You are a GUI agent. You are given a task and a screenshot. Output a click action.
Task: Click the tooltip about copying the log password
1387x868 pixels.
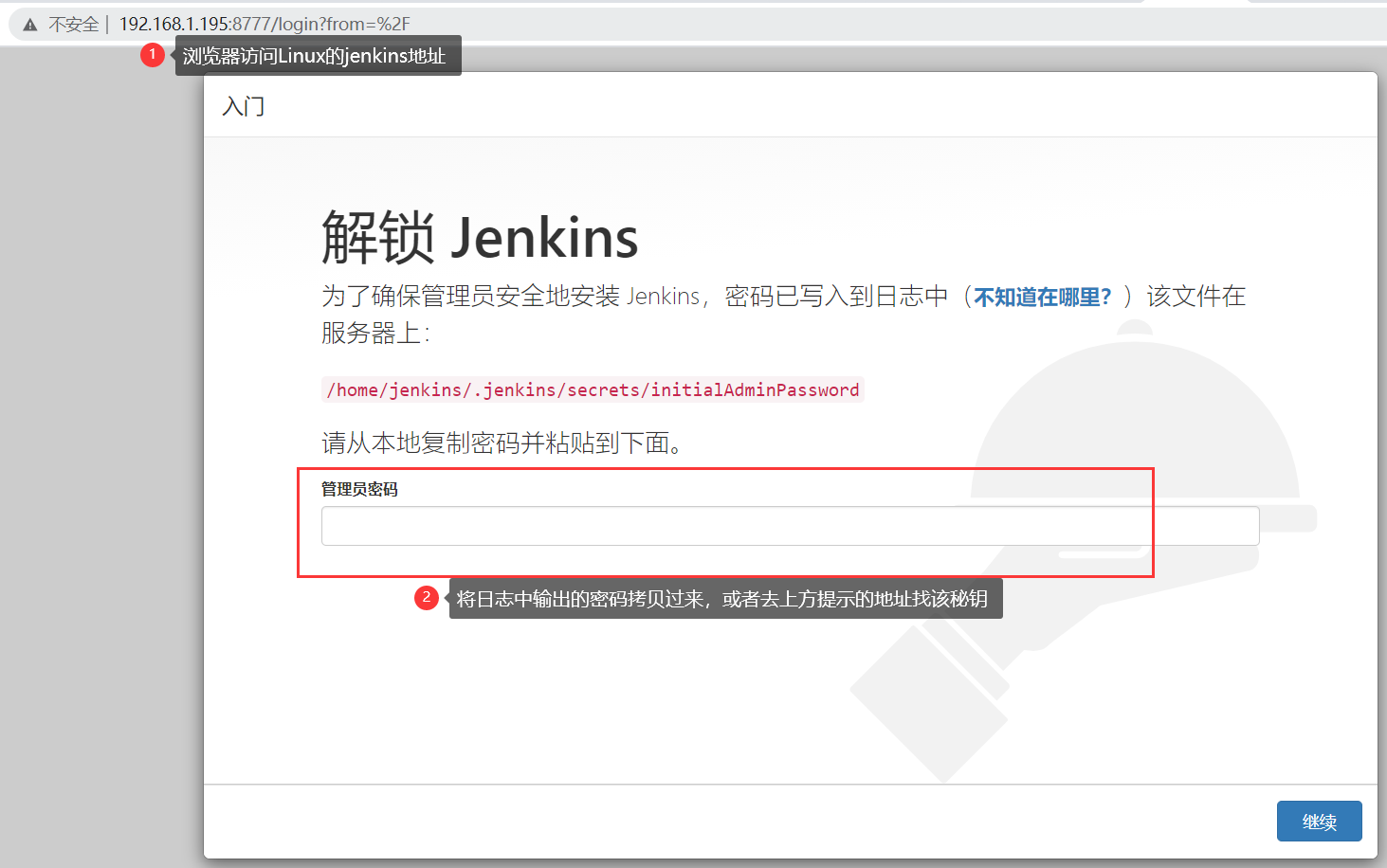coord(724,598)
